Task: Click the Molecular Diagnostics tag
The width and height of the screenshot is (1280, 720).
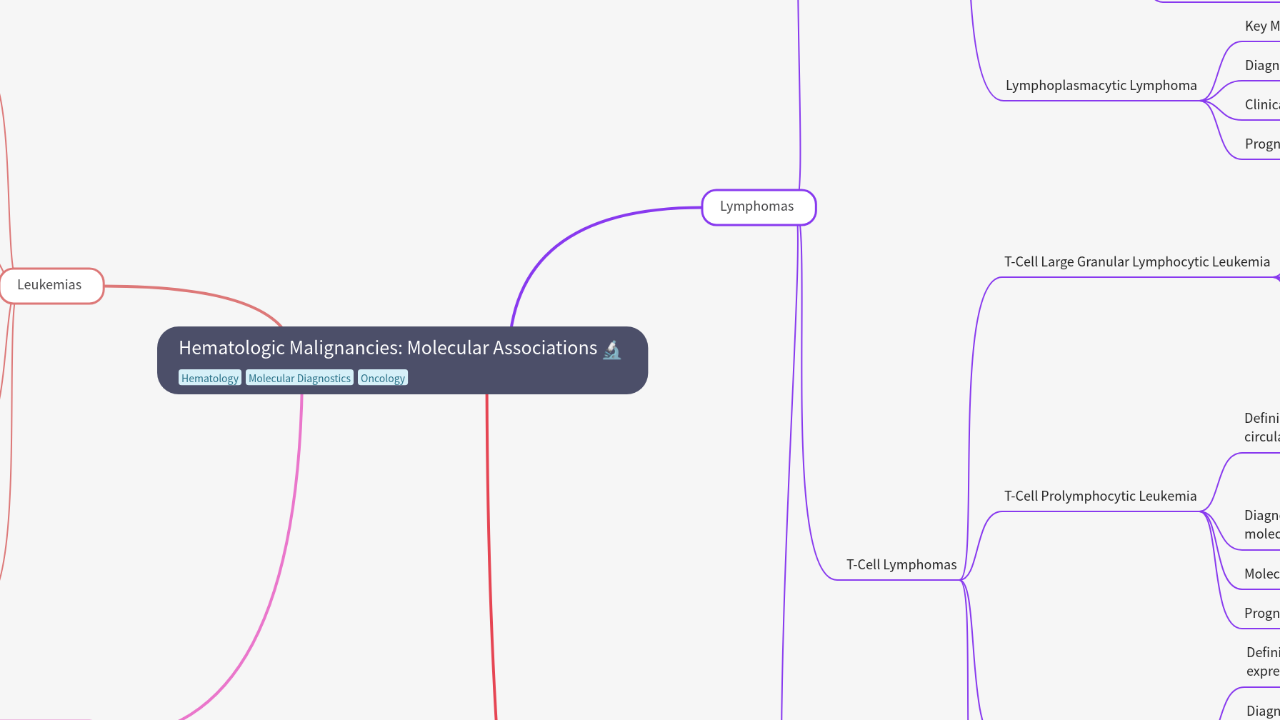Action: tap(300, 378)
